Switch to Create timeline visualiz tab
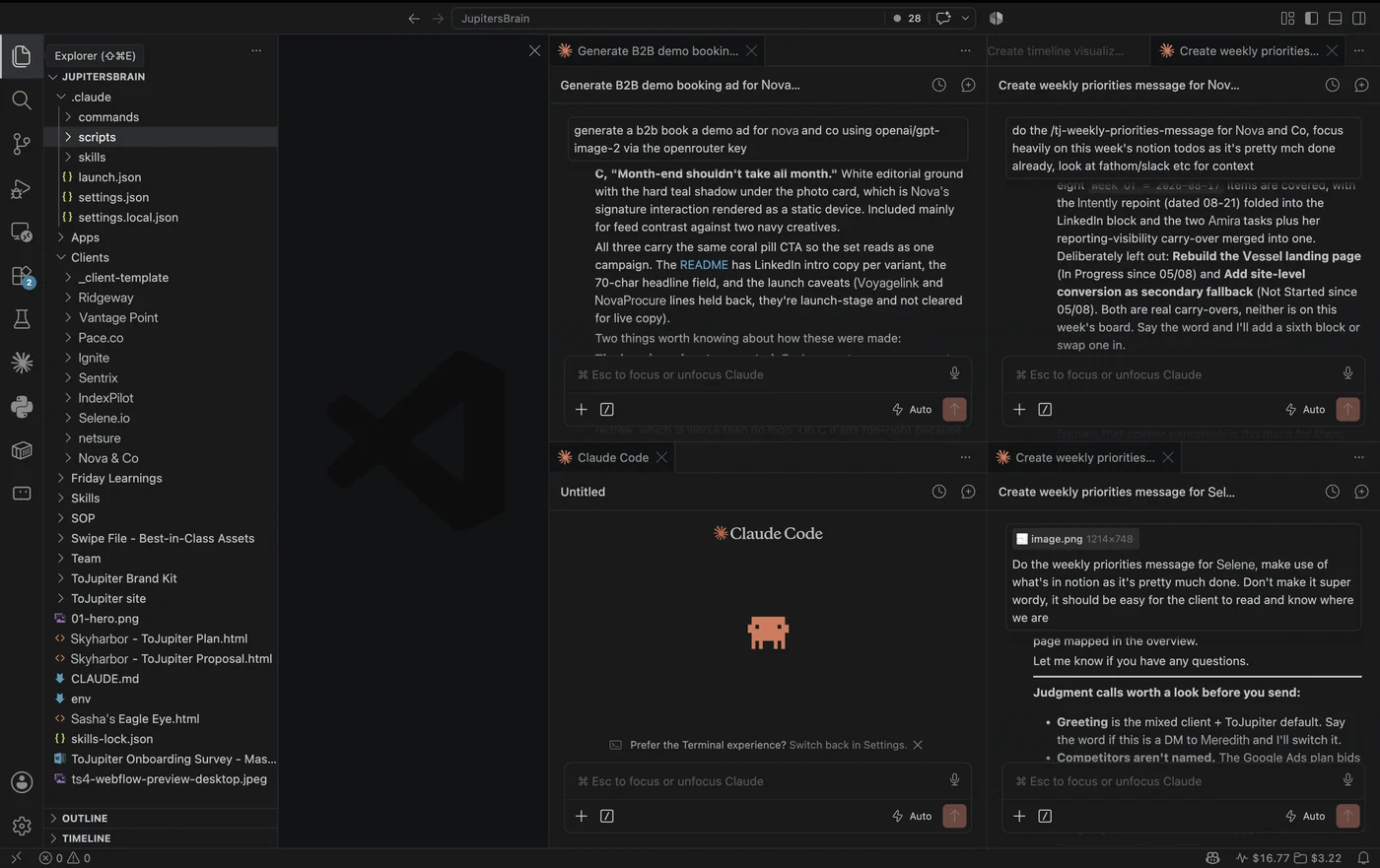This screenshot has height=868, width=1380. tap(1055, 50)
